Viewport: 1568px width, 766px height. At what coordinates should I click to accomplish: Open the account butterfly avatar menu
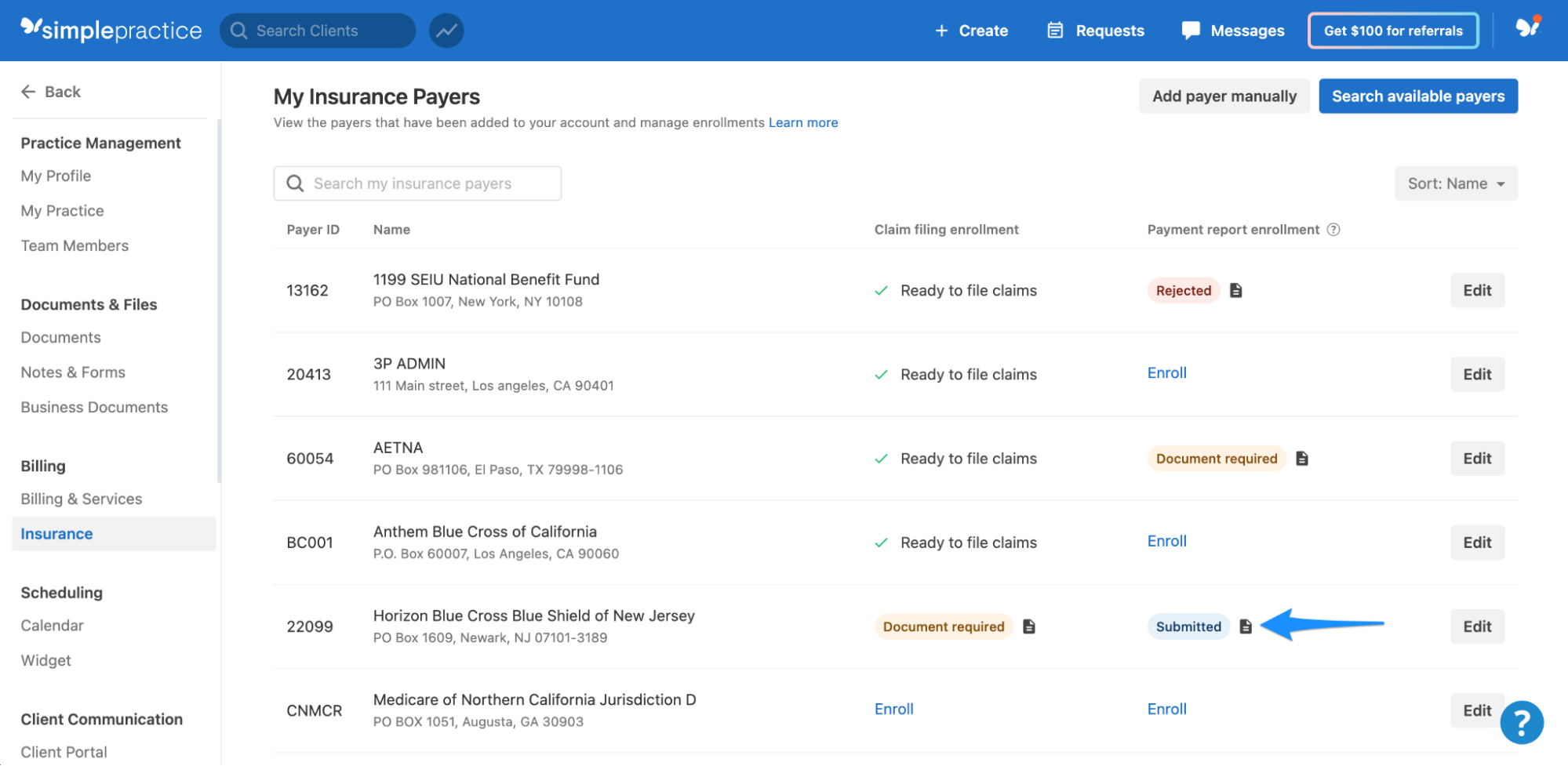click(1527, 28)
